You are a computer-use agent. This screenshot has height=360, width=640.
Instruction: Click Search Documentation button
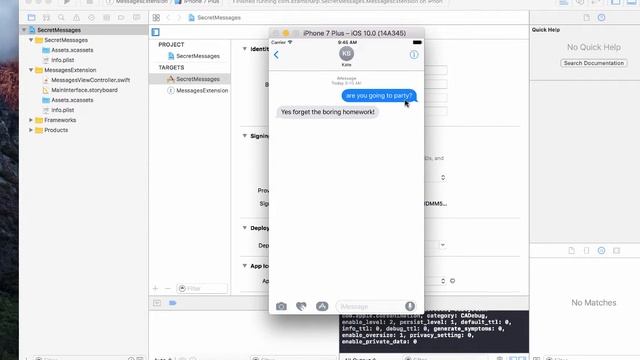(x=594, y=63)
